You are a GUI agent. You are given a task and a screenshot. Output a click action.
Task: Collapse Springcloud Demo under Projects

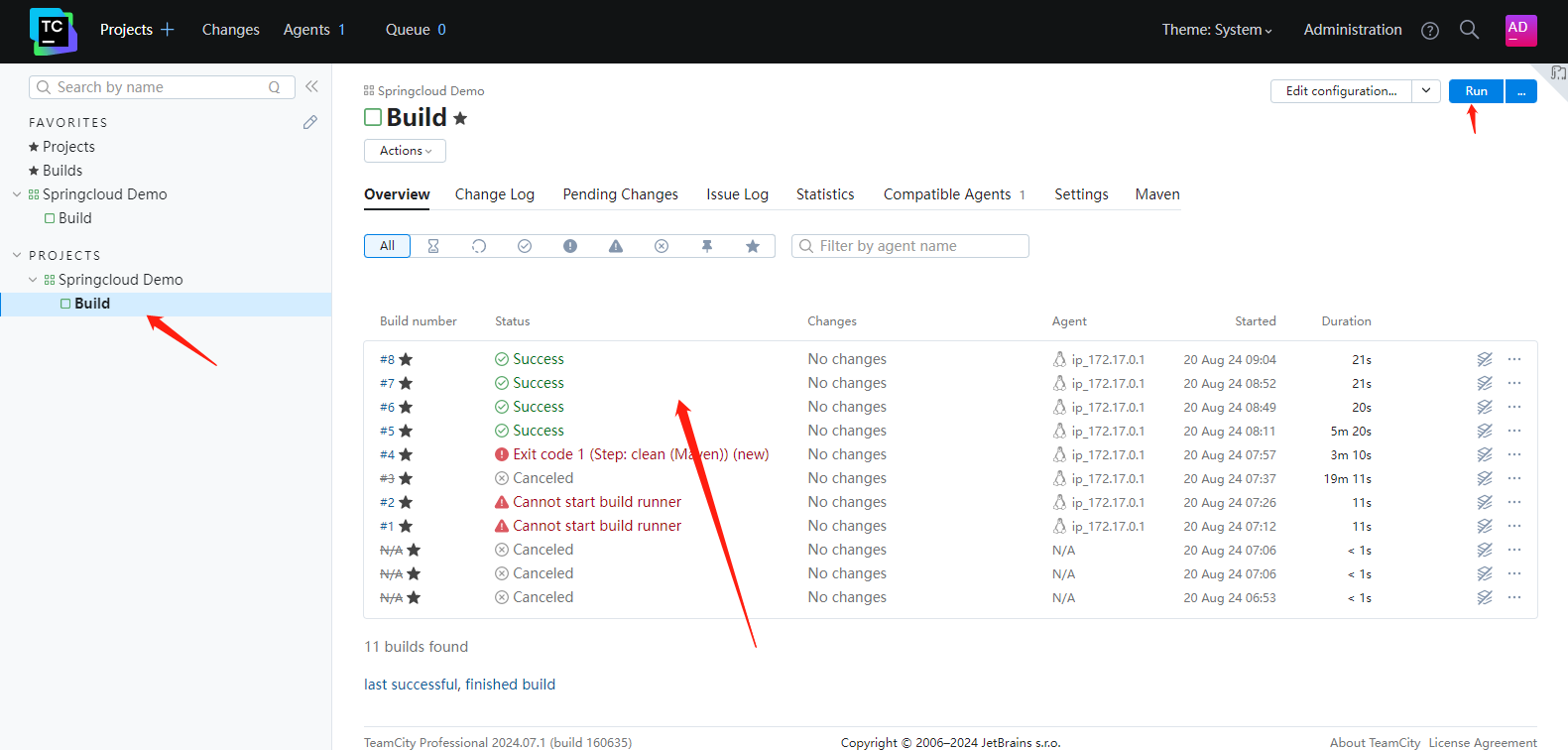click(x=33, y=280)
